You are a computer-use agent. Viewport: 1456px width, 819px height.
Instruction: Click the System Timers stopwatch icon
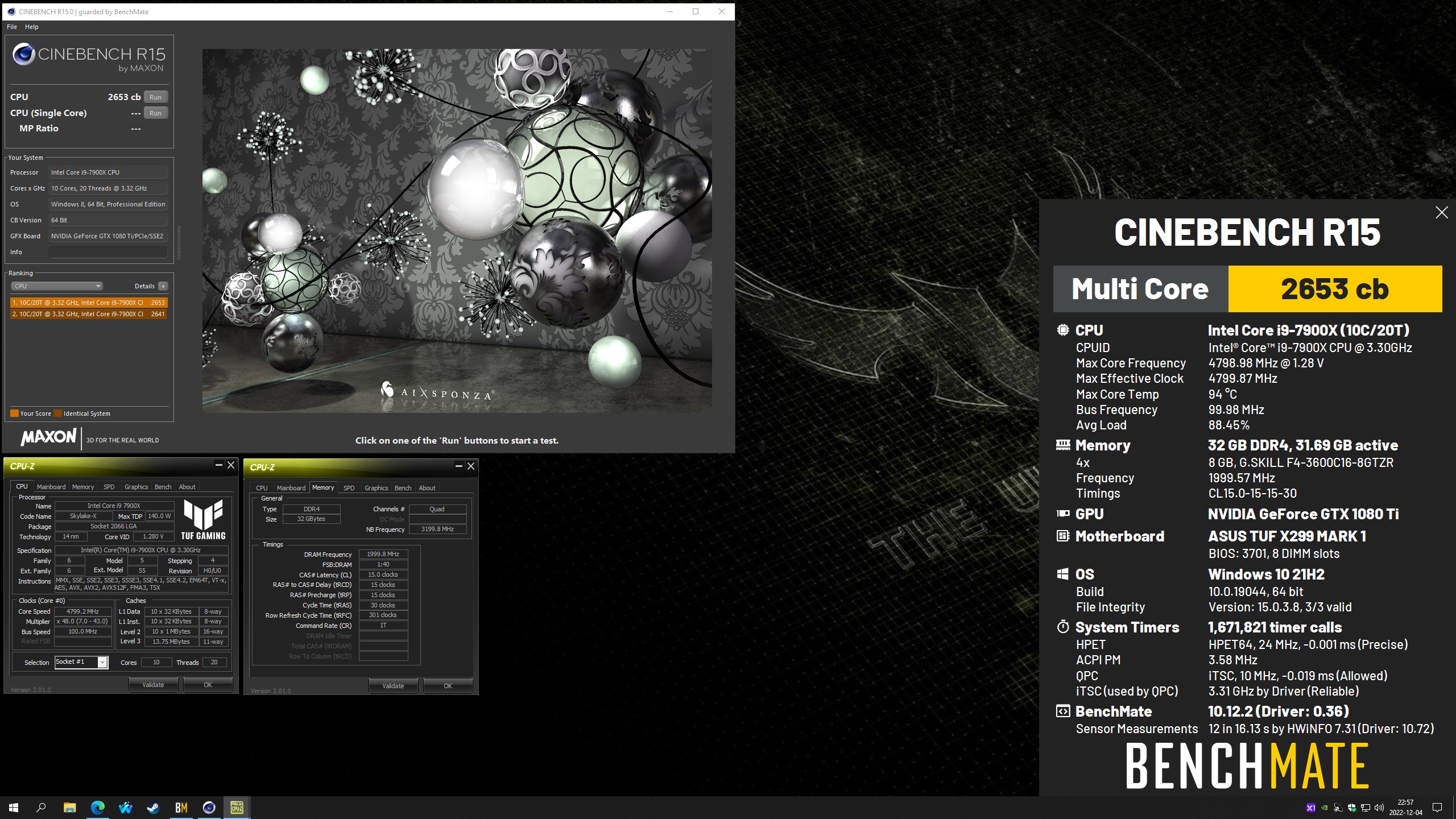1062,627
